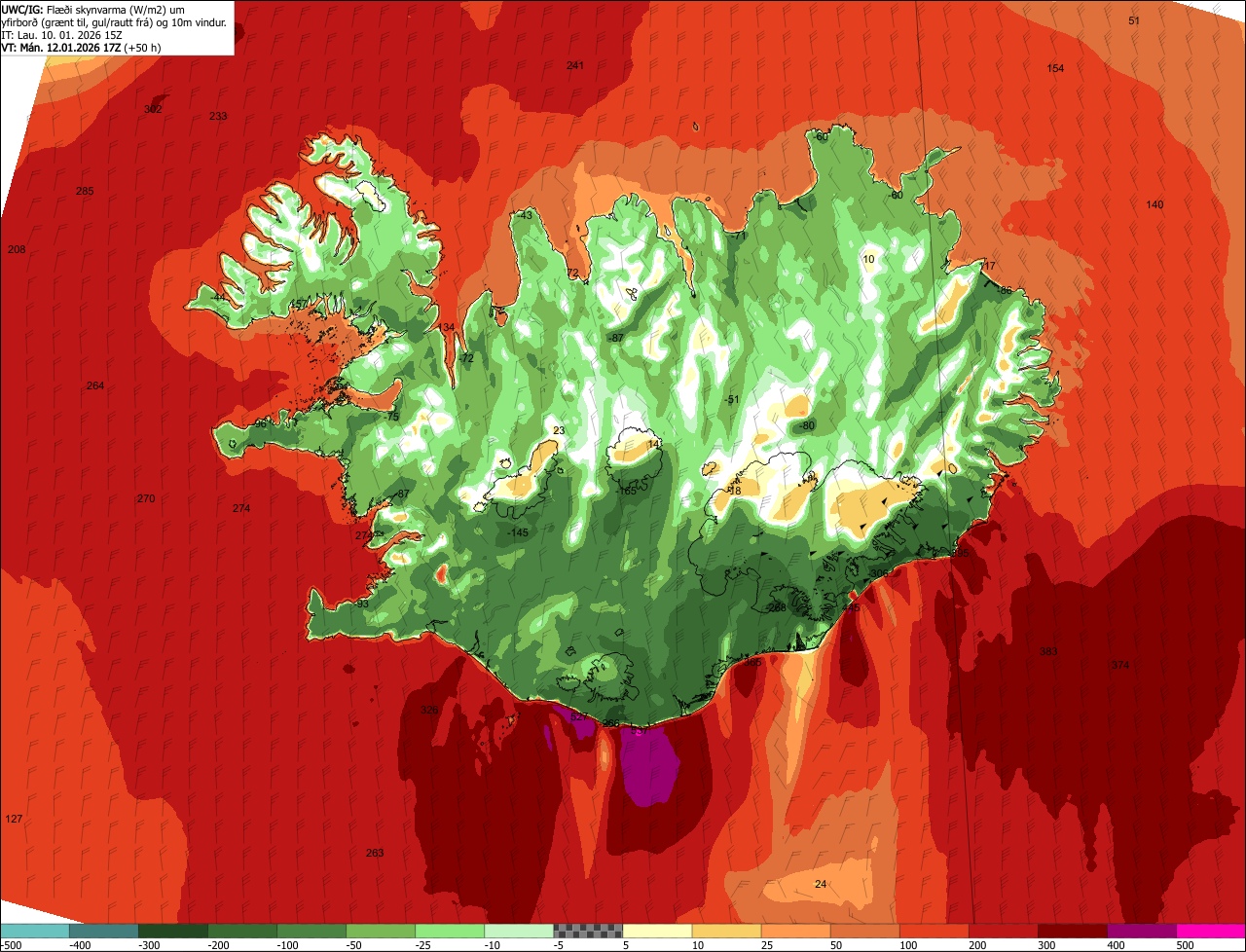
Task: Click the map value 326
Action: 429,710
